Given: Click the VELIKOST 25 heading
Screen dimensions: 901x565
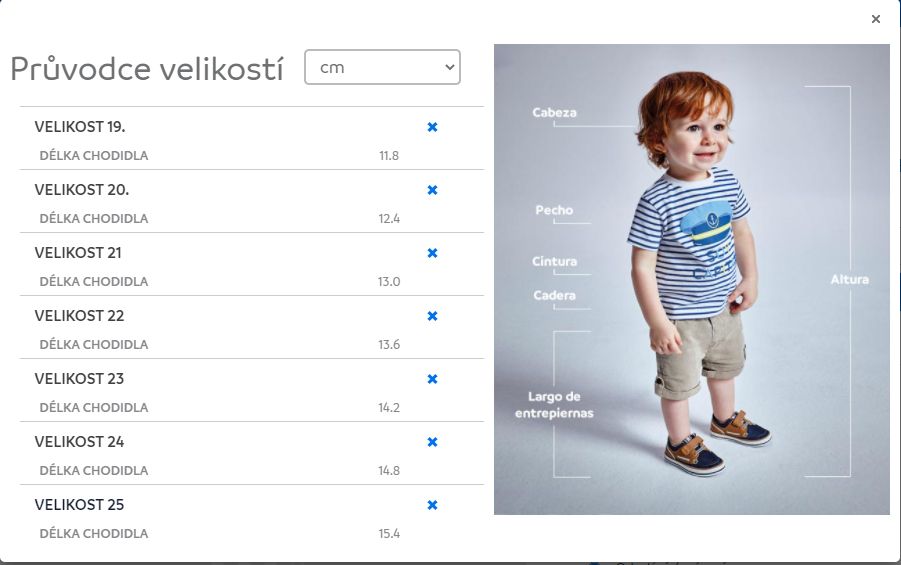Looking at the screenshot, I should (79, 505).
